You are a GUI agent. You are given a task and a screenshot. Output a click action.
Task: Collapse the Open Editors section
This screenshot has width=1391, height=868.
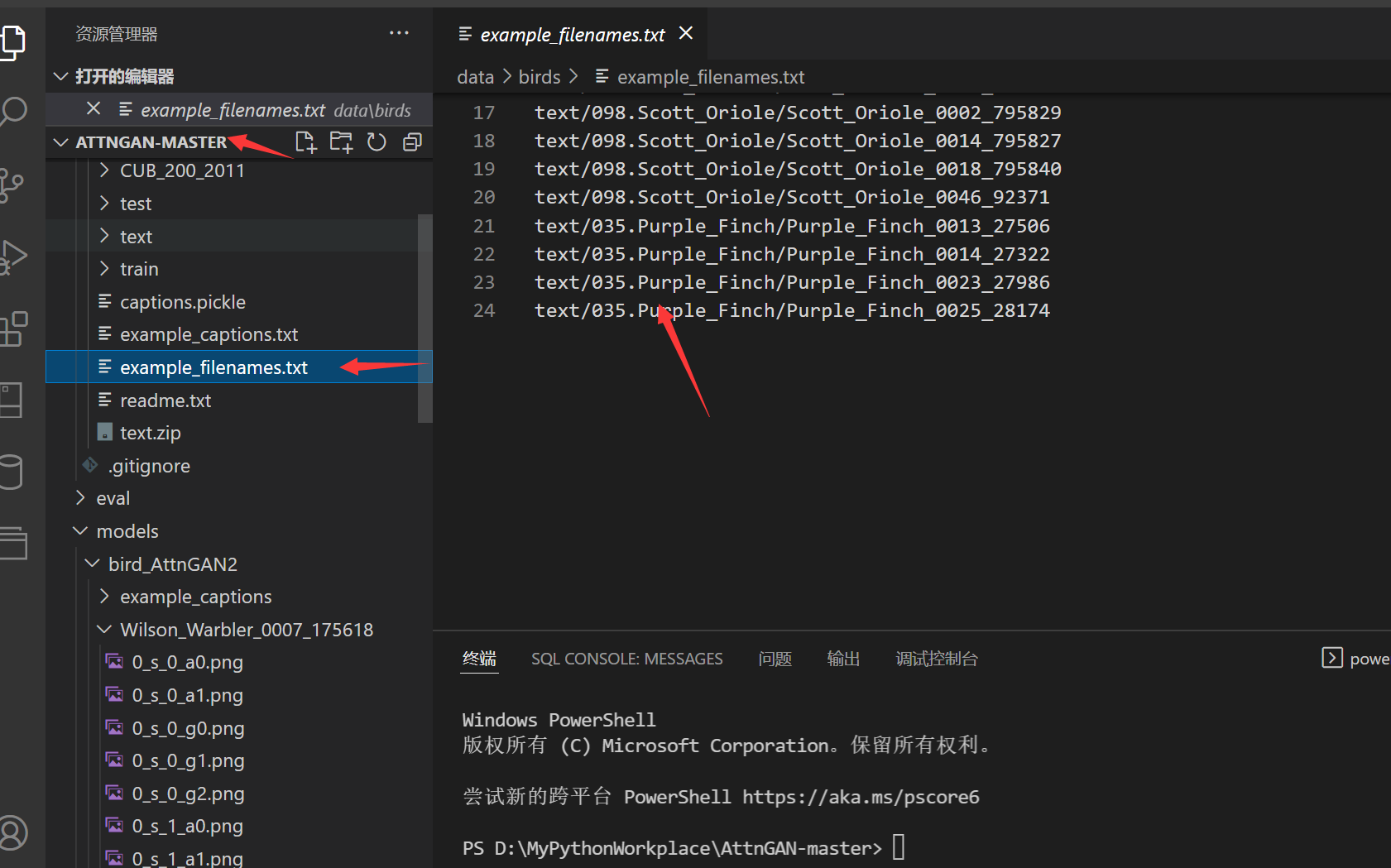(x=60, y=76)
